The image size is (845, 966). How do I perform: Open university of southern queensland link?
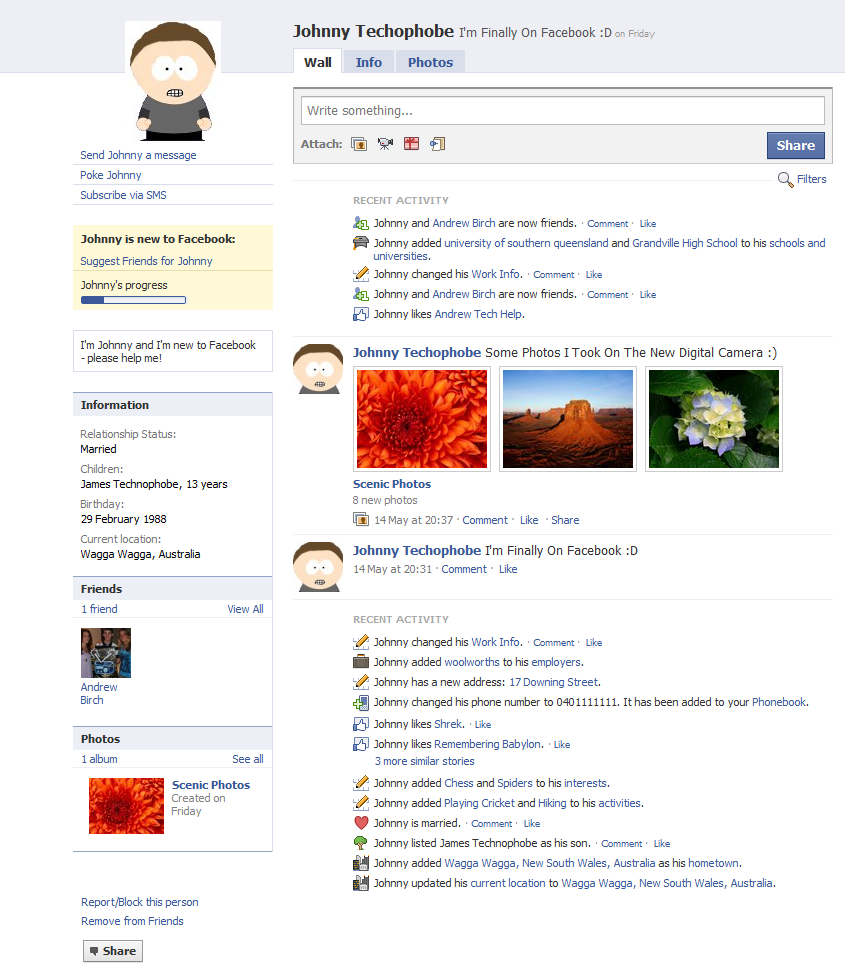526,243
